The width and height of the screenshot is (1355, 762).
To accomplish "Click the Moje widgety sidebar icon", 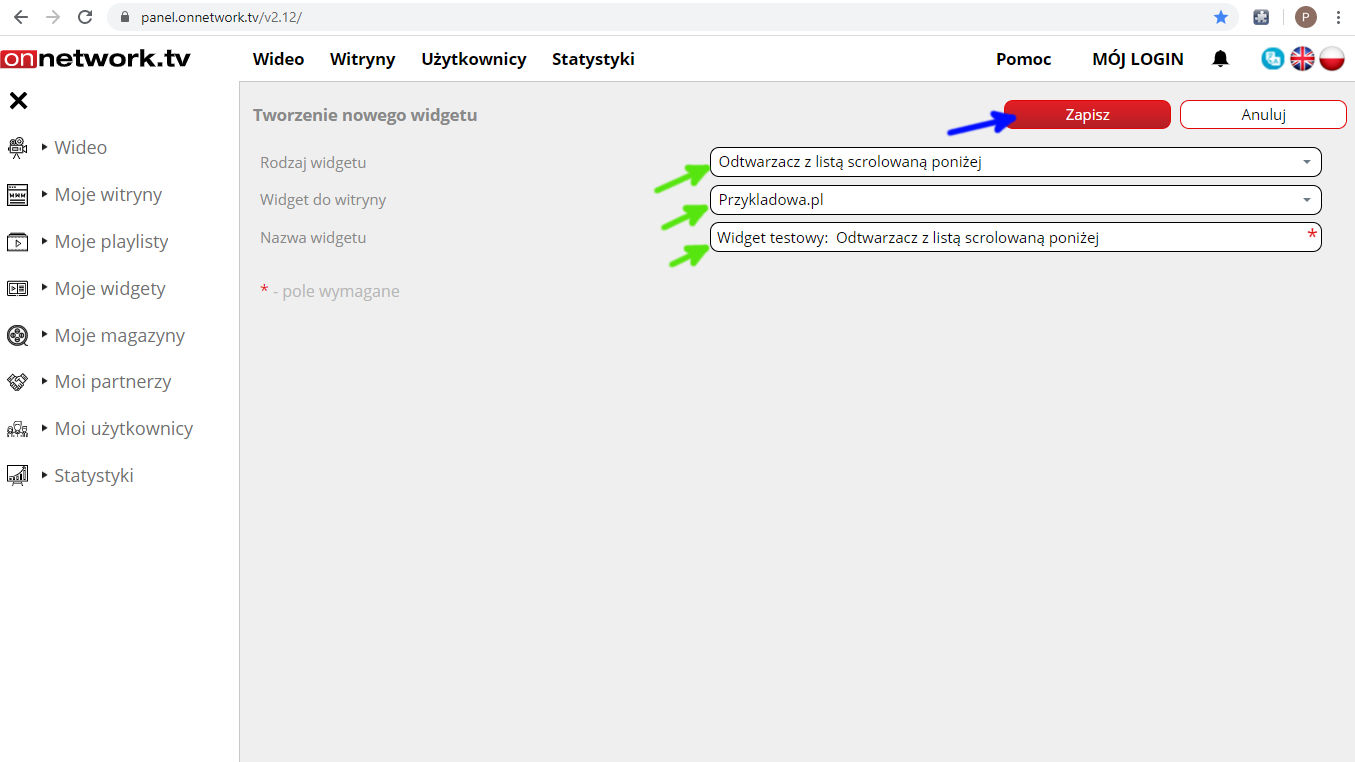I will (17, 289).
